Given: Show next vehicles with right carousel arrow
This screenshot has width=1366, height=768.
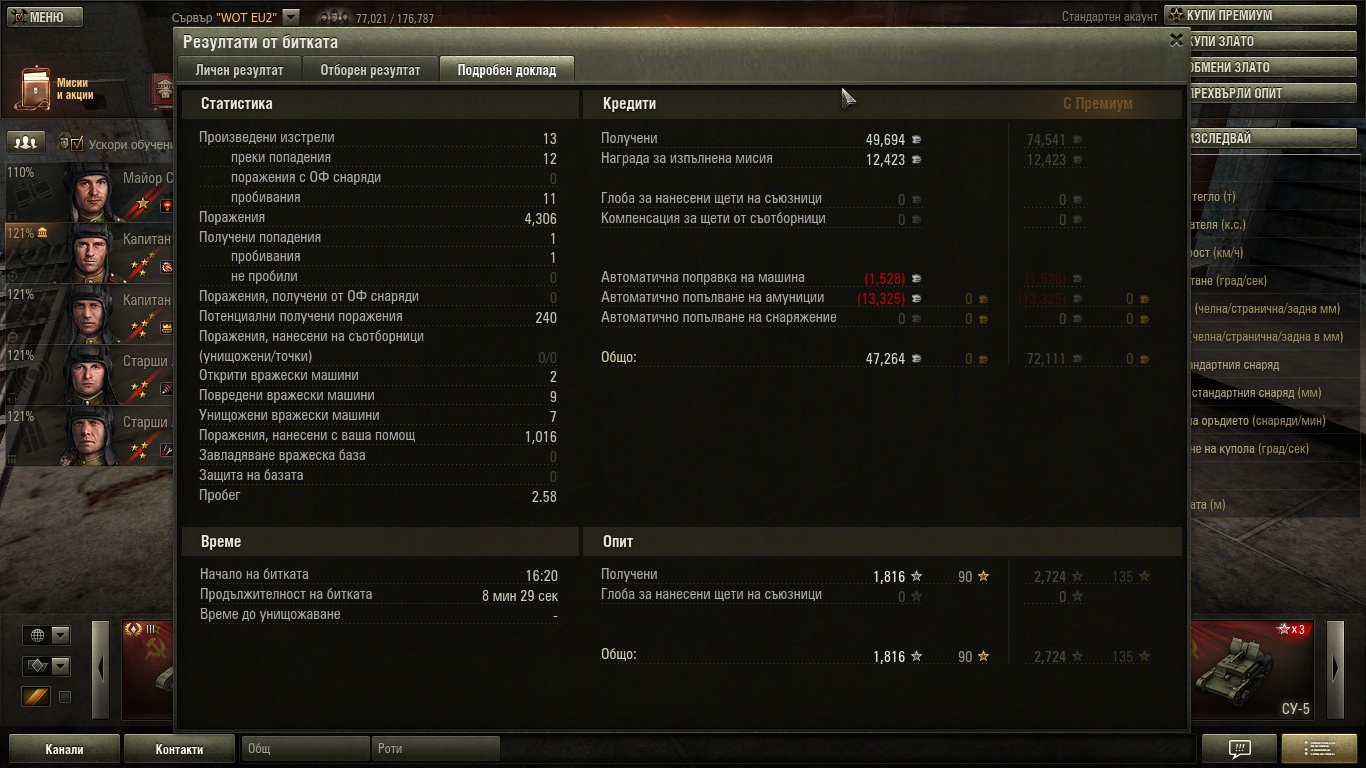Looking at the screenshot, I should 1335,670.
